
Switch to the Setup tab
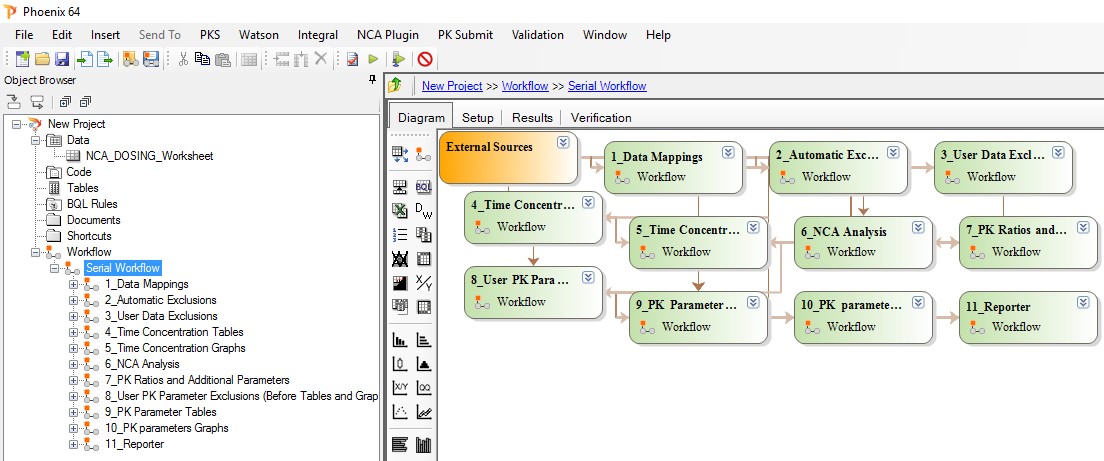pos(477,118)
